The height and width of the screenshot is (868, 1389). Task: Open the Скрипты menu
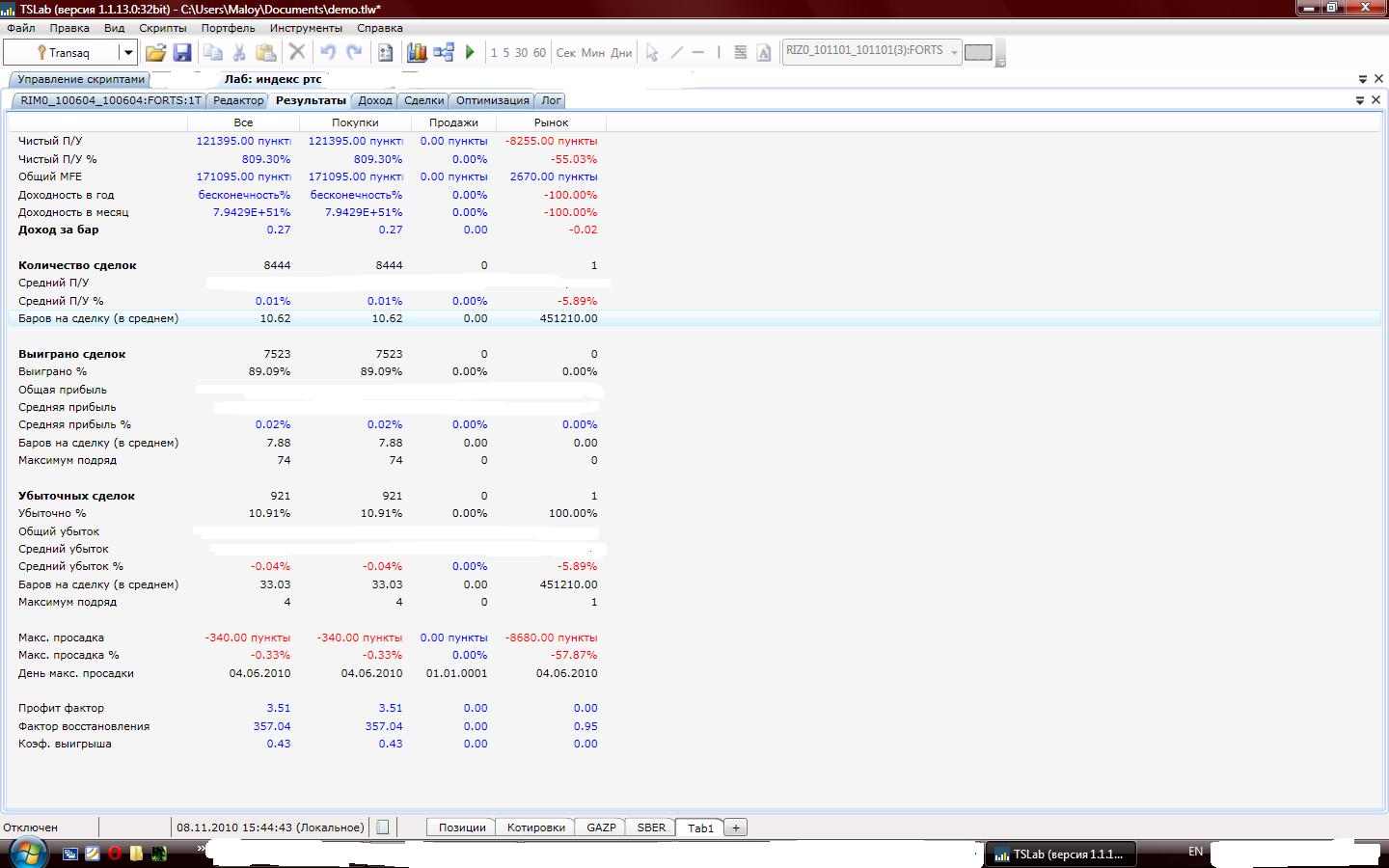162,28
